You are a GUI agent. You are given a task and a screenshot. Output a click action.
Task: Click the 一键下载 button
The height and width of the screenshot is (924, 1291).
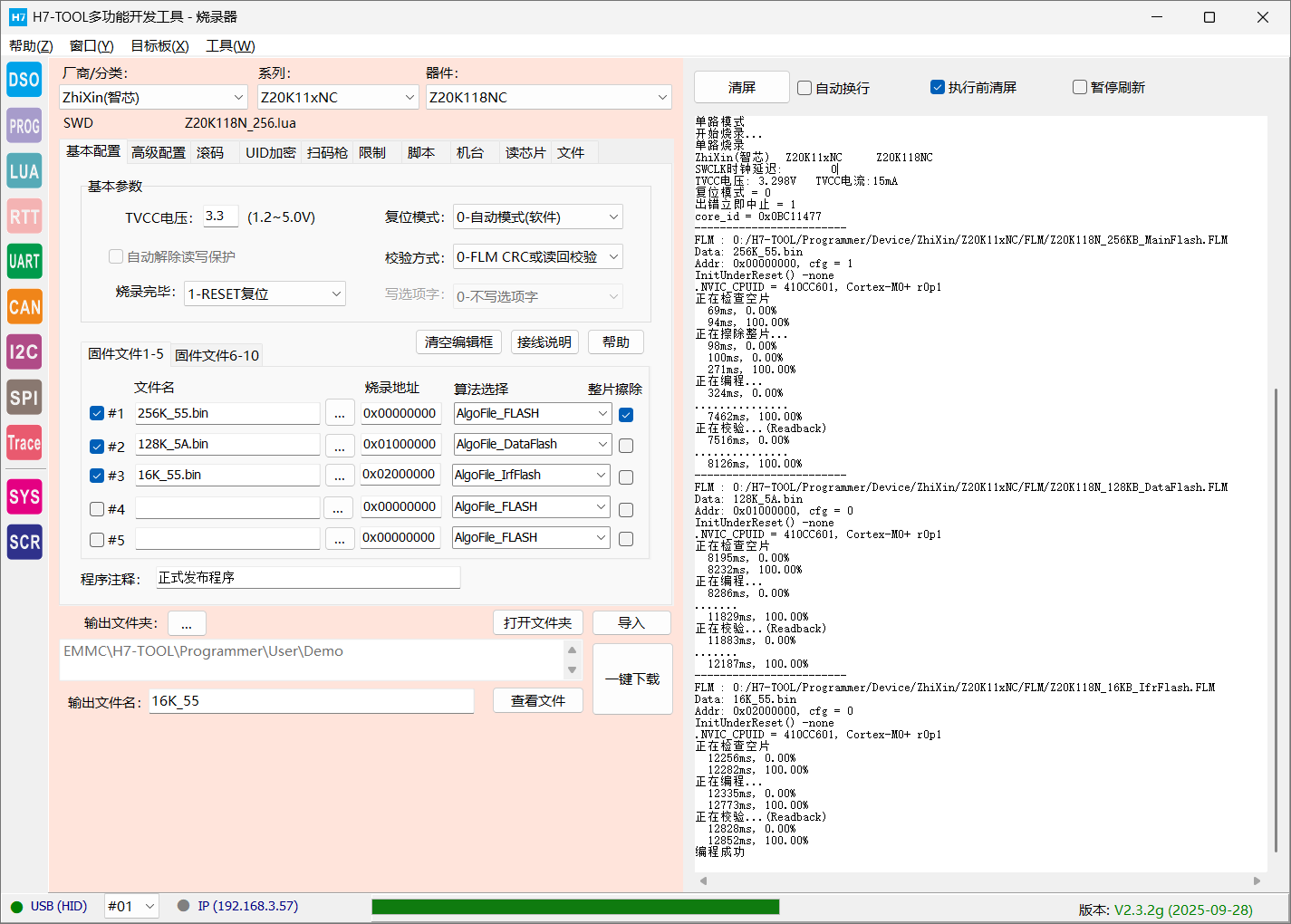[632, 679]
